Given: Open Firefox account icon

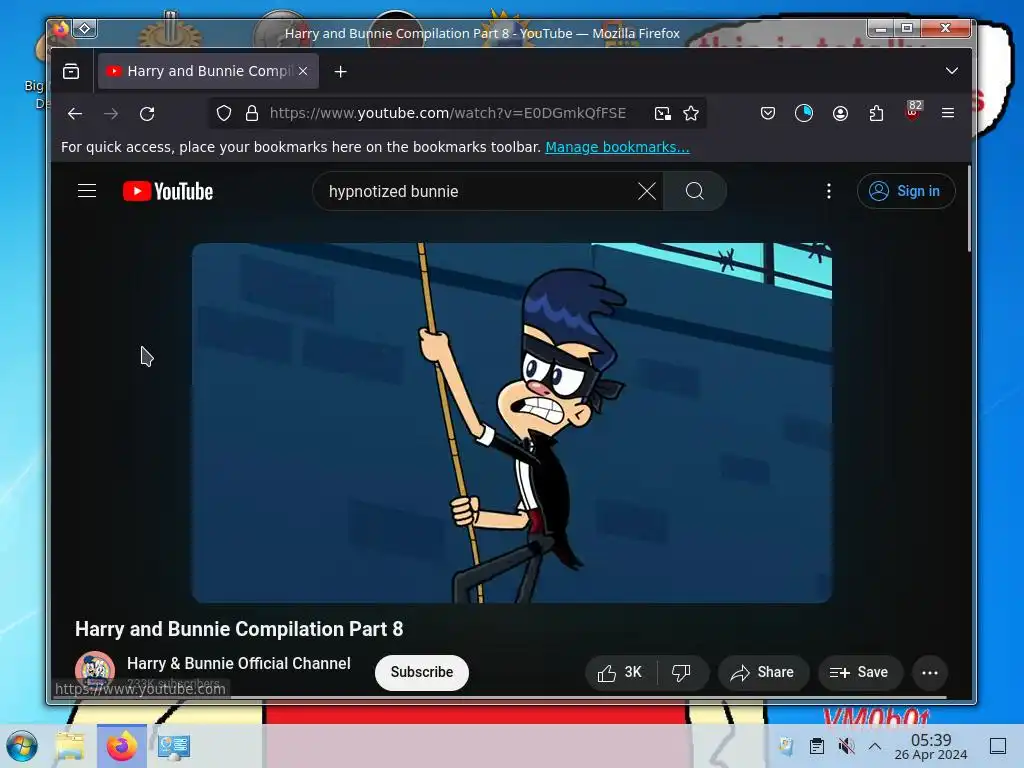Looking at the screenshot, I should [840, 114].
